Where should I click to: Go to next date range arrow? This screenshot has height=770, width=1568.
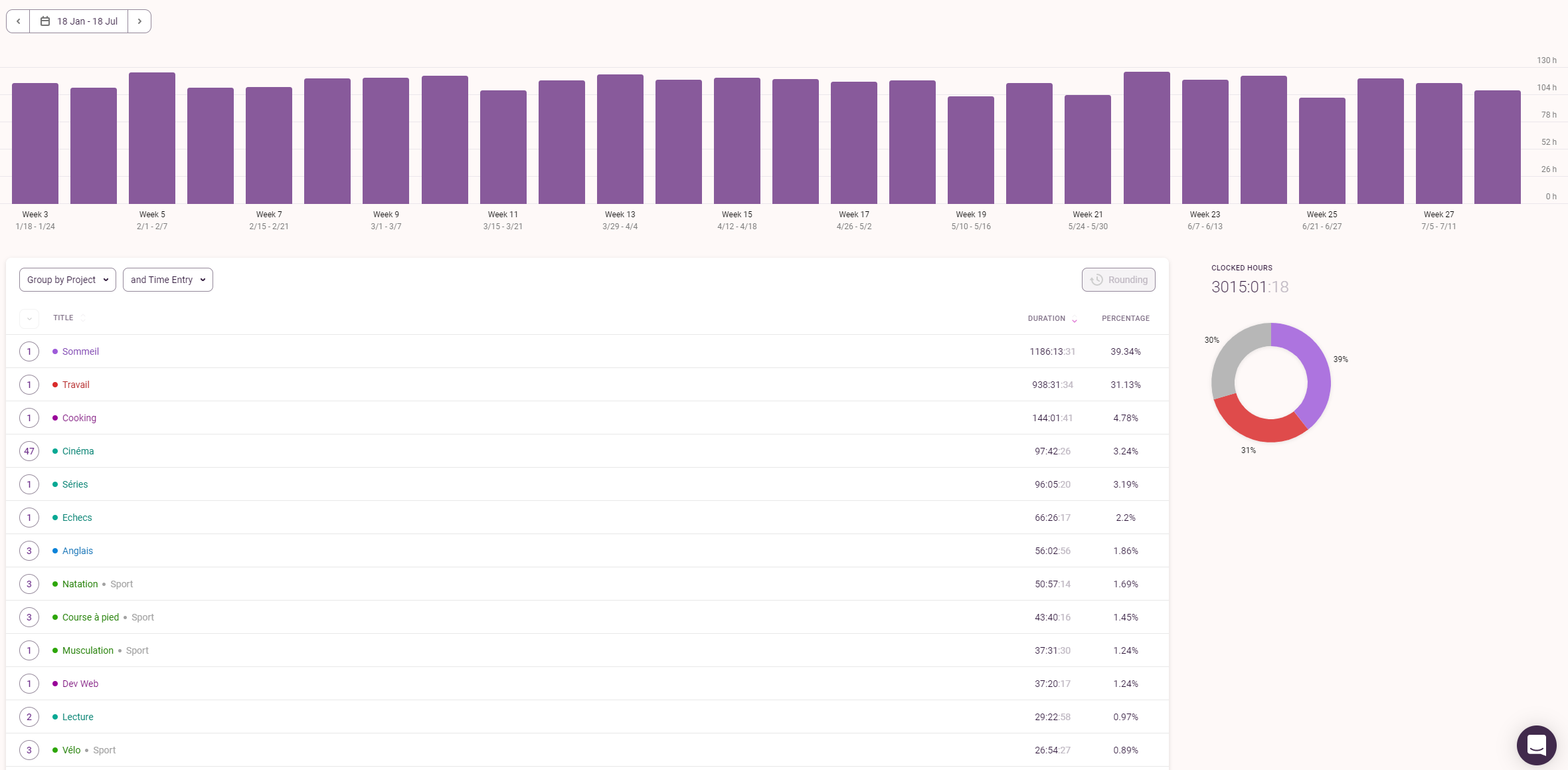[x=139, y=21]
